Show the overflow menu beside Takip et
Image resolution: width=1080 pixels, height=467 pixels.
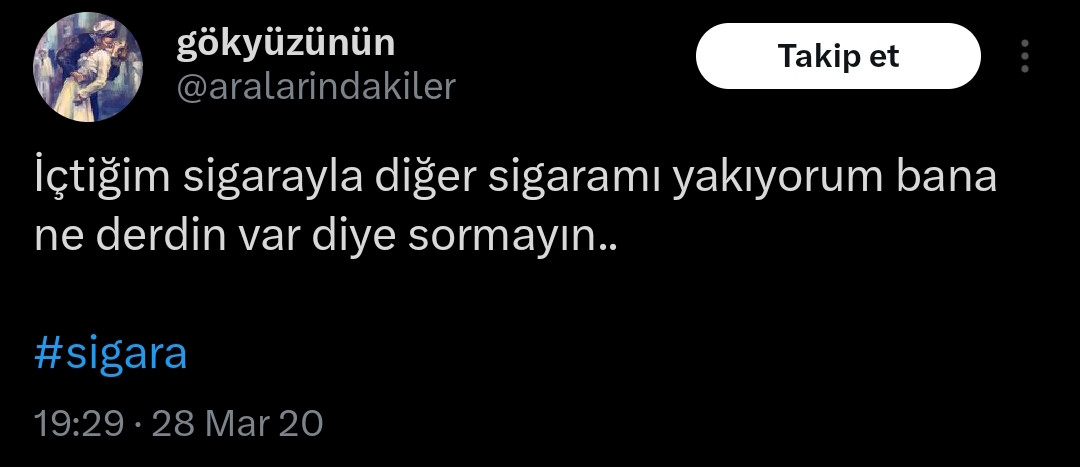[1025, 56]
